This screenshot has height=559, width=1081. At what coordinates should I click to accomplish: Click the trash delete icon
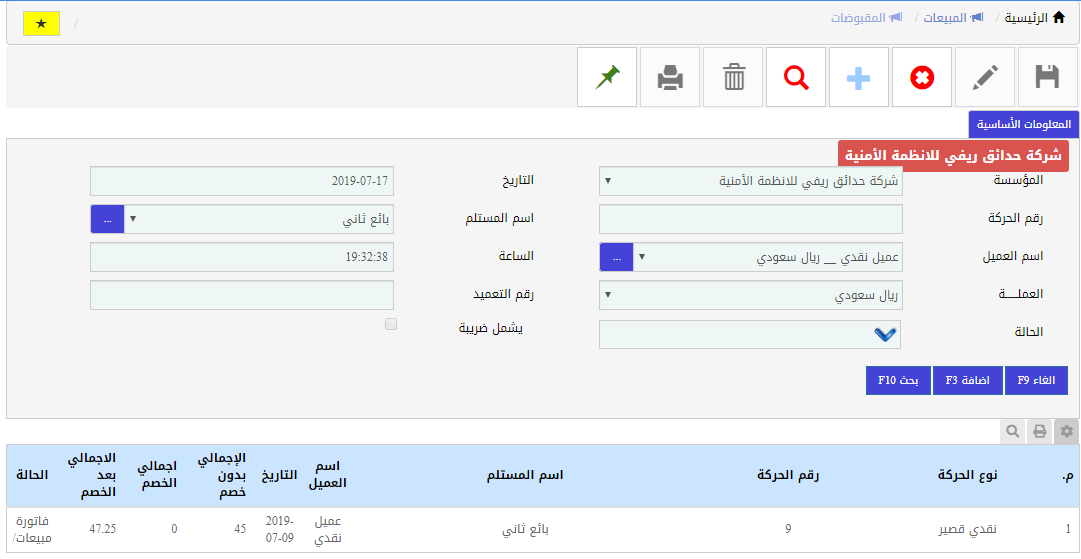click(734, 77)
